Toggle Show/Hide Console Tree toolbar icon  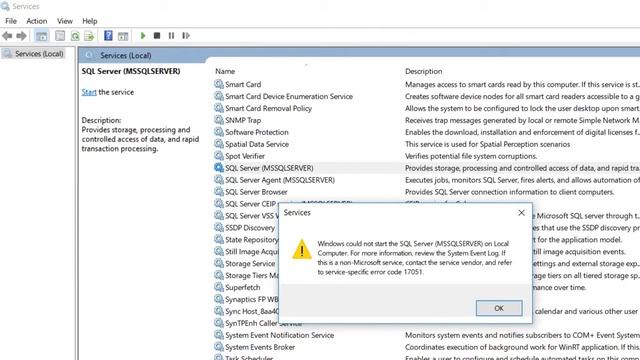[41, 36]
